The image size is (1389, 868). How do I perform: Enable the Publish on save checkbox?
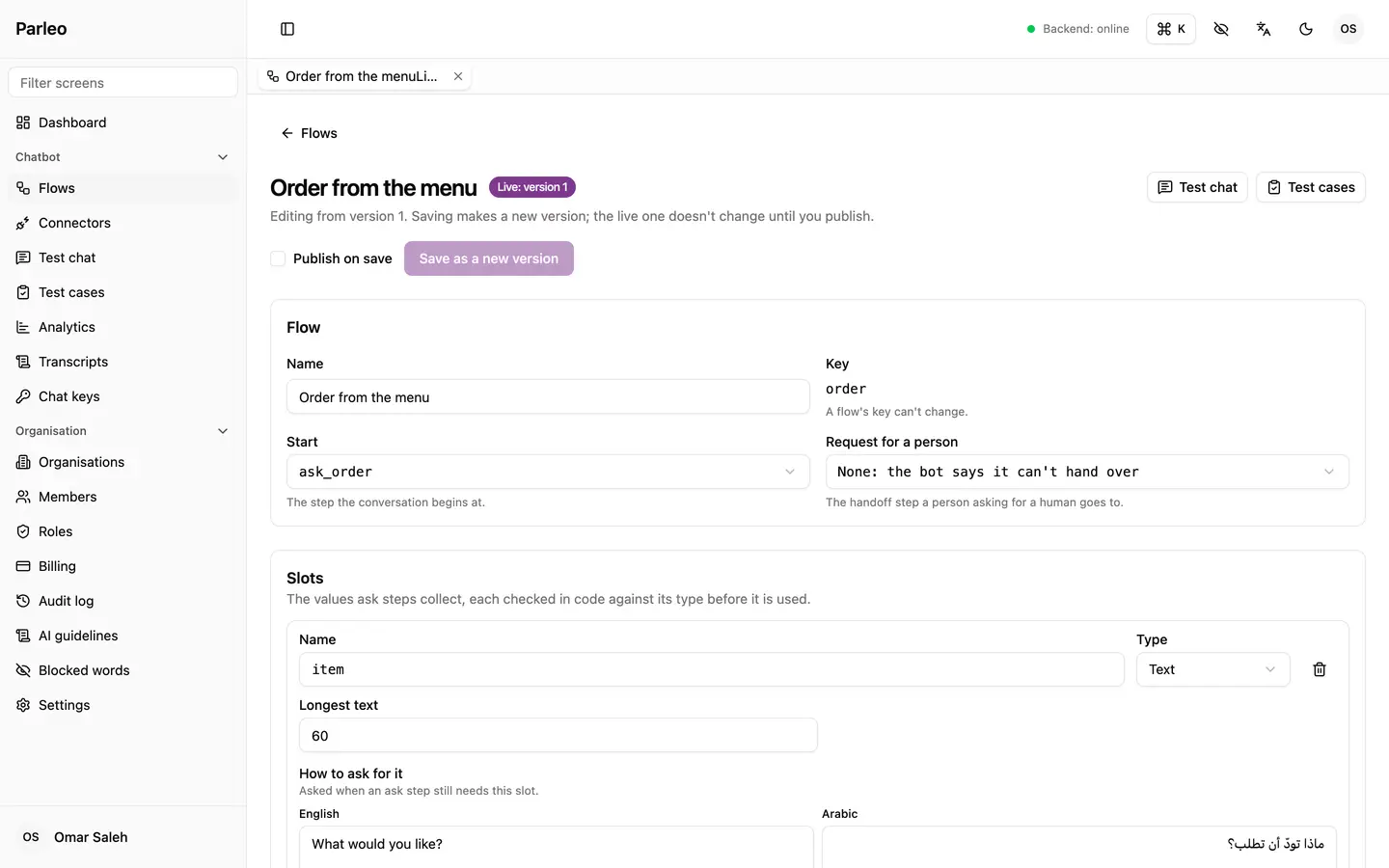tap(278, 258)
